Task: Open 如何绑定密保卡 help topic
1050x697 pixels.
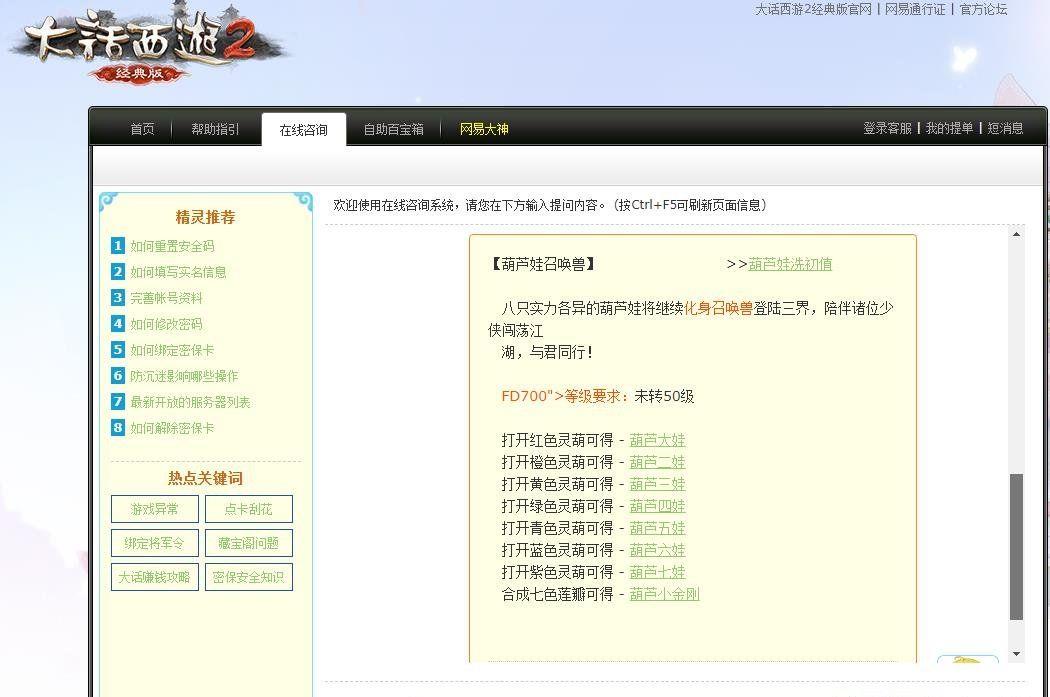Action: 172,351
